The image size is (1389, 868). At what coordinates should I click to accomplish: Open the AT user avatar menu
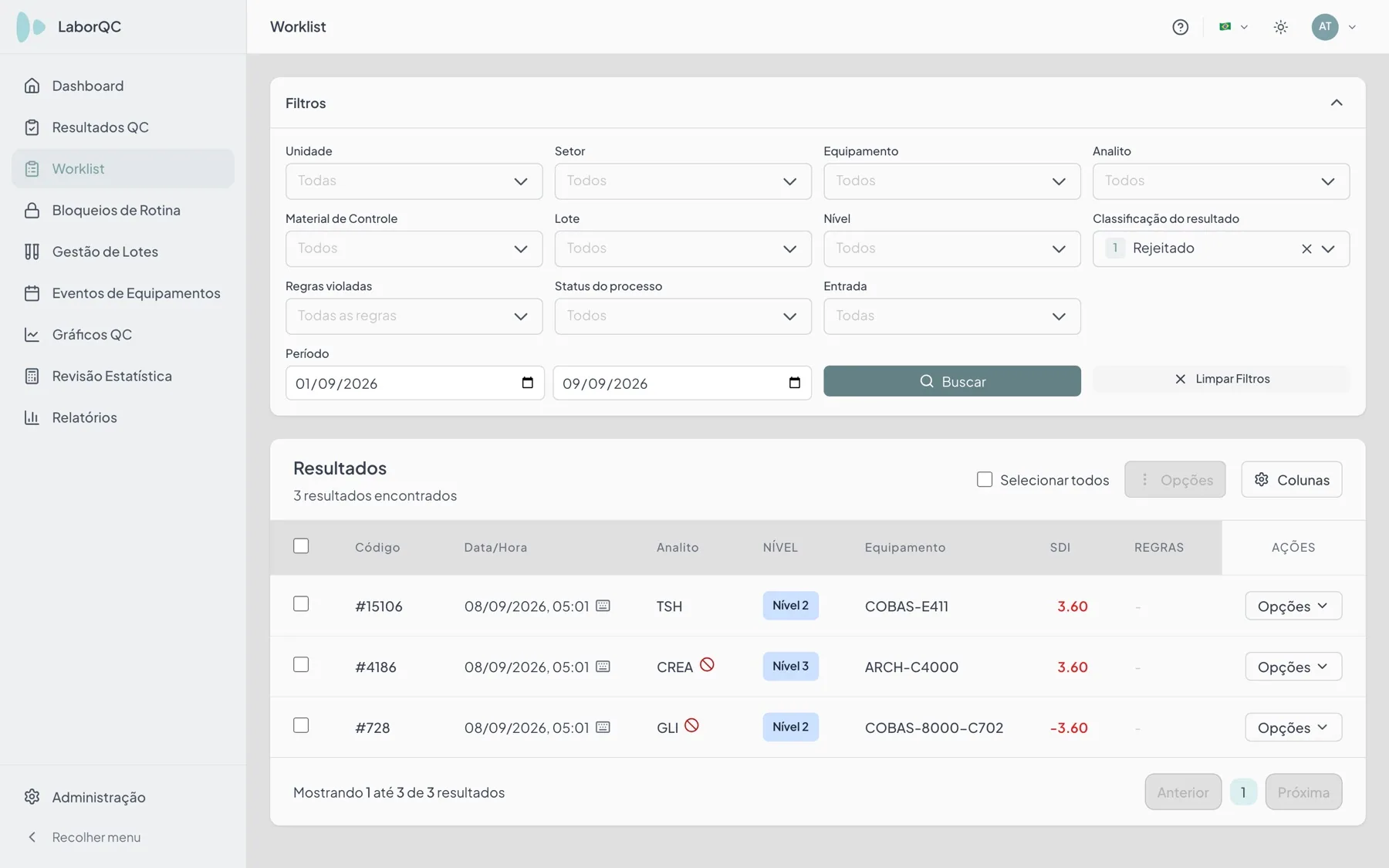click(1333, 27)
